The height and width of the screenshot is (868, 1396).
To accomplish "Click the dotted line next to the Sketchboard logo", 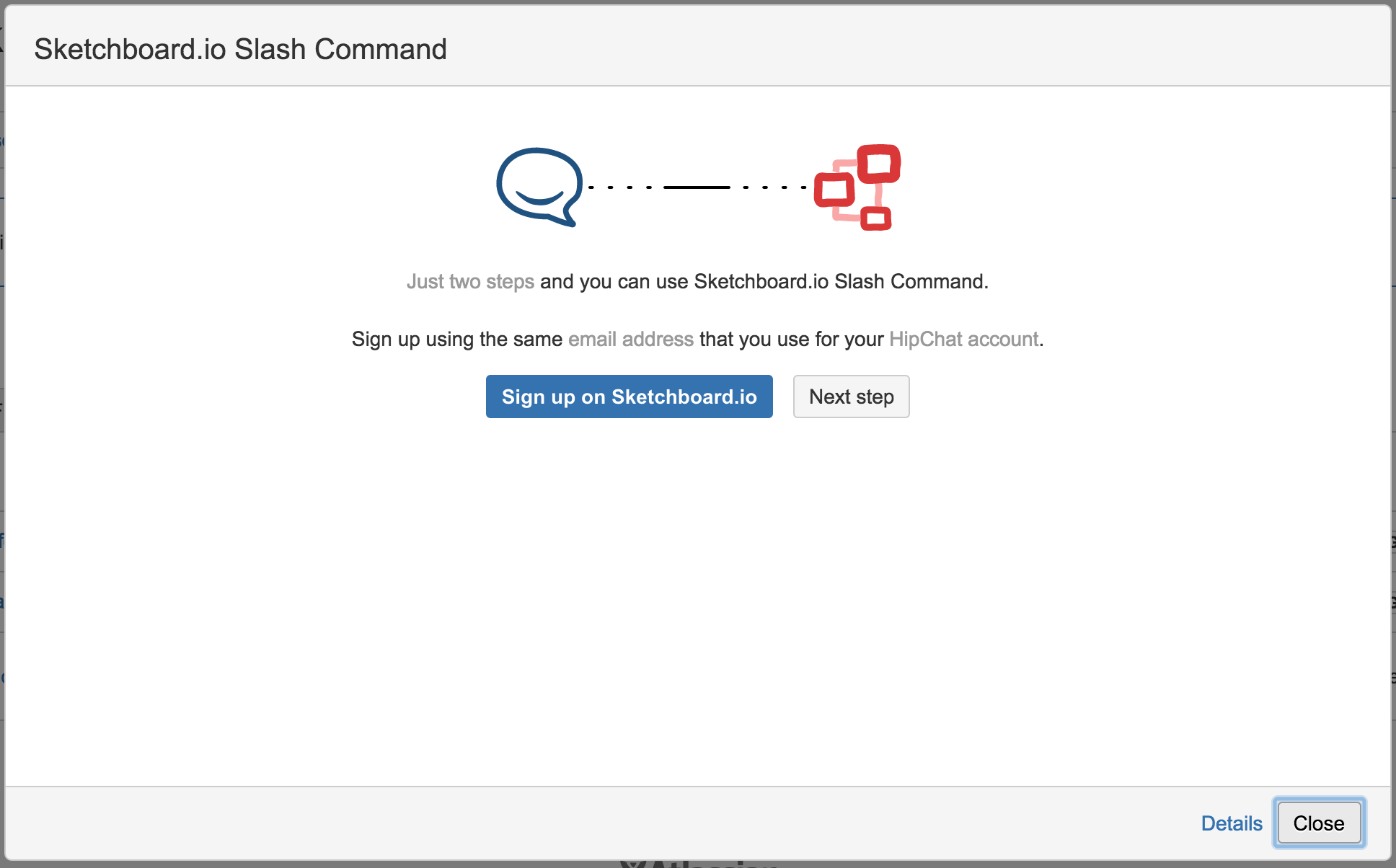I will (774, 187).
